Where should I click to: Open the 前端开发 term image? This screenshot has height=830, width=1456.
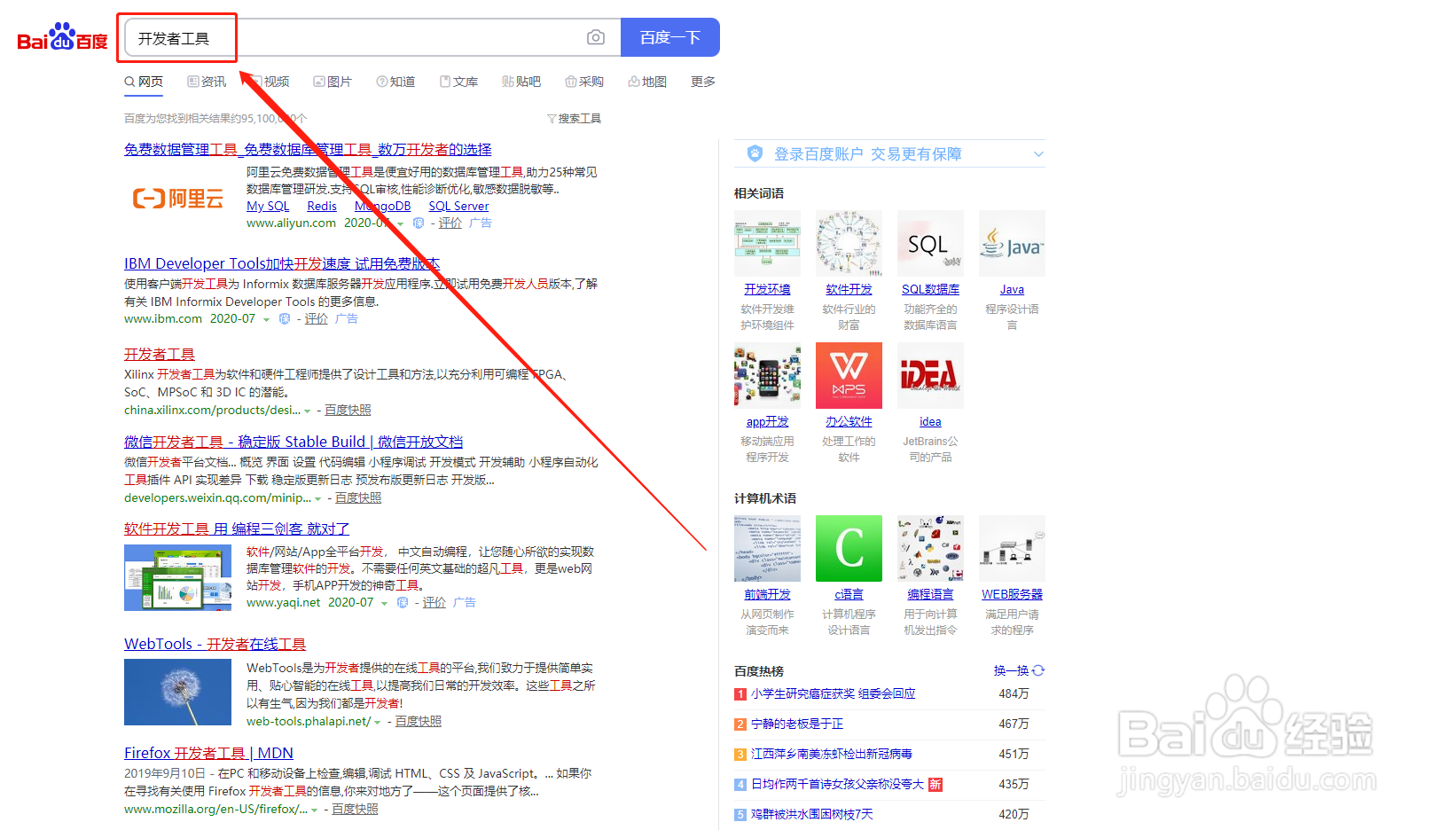point(767,548)
